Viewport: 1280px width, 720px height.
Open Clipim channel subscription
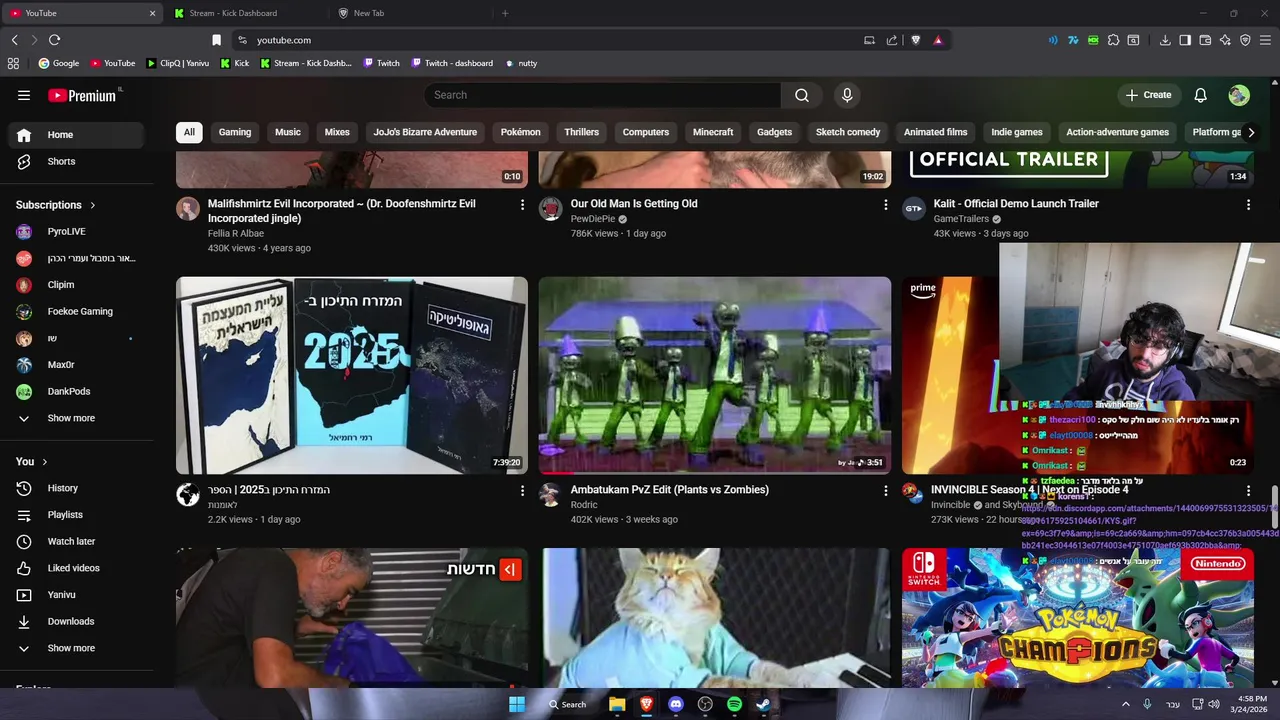click(78, 285)
